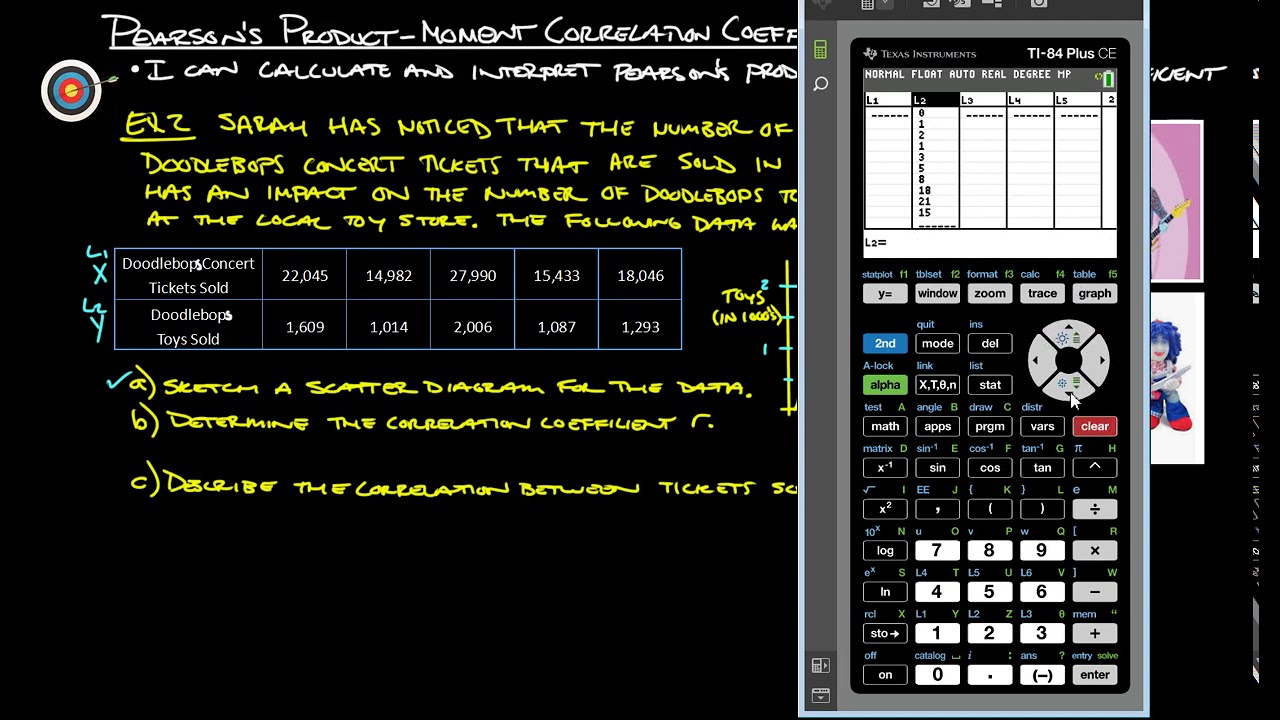The height and width of the screenshot is (720, 1280).
Task: Click the ln key
Action: click(885, 592)
